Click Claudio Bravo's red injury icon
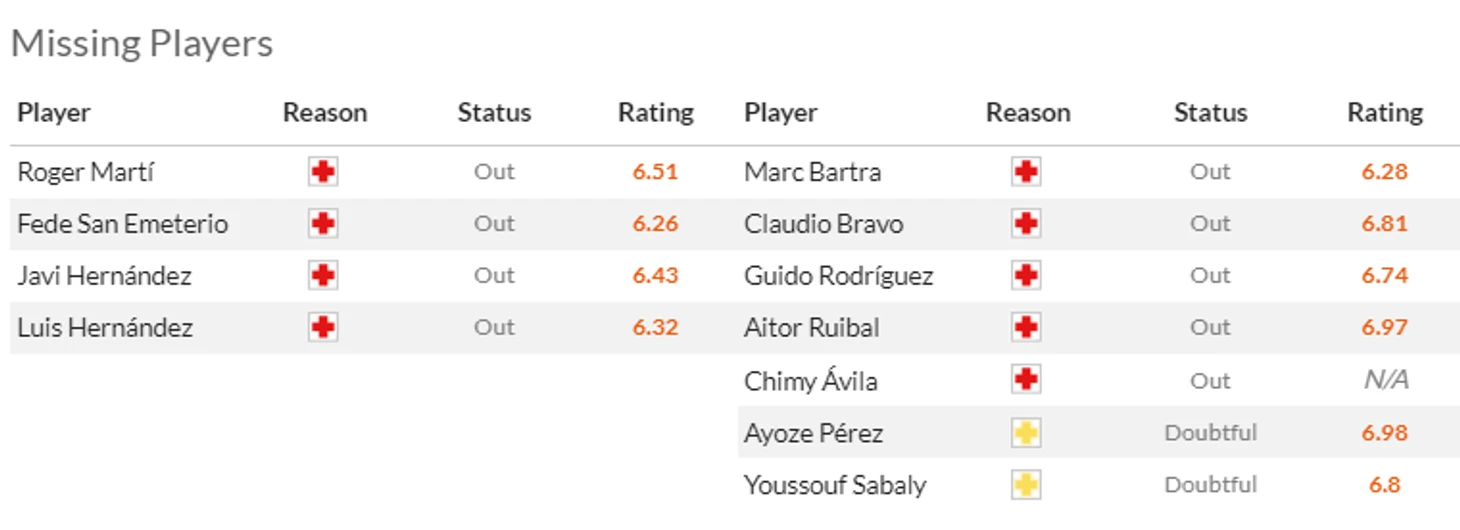1460x530 pixels. pos(1026,224)
